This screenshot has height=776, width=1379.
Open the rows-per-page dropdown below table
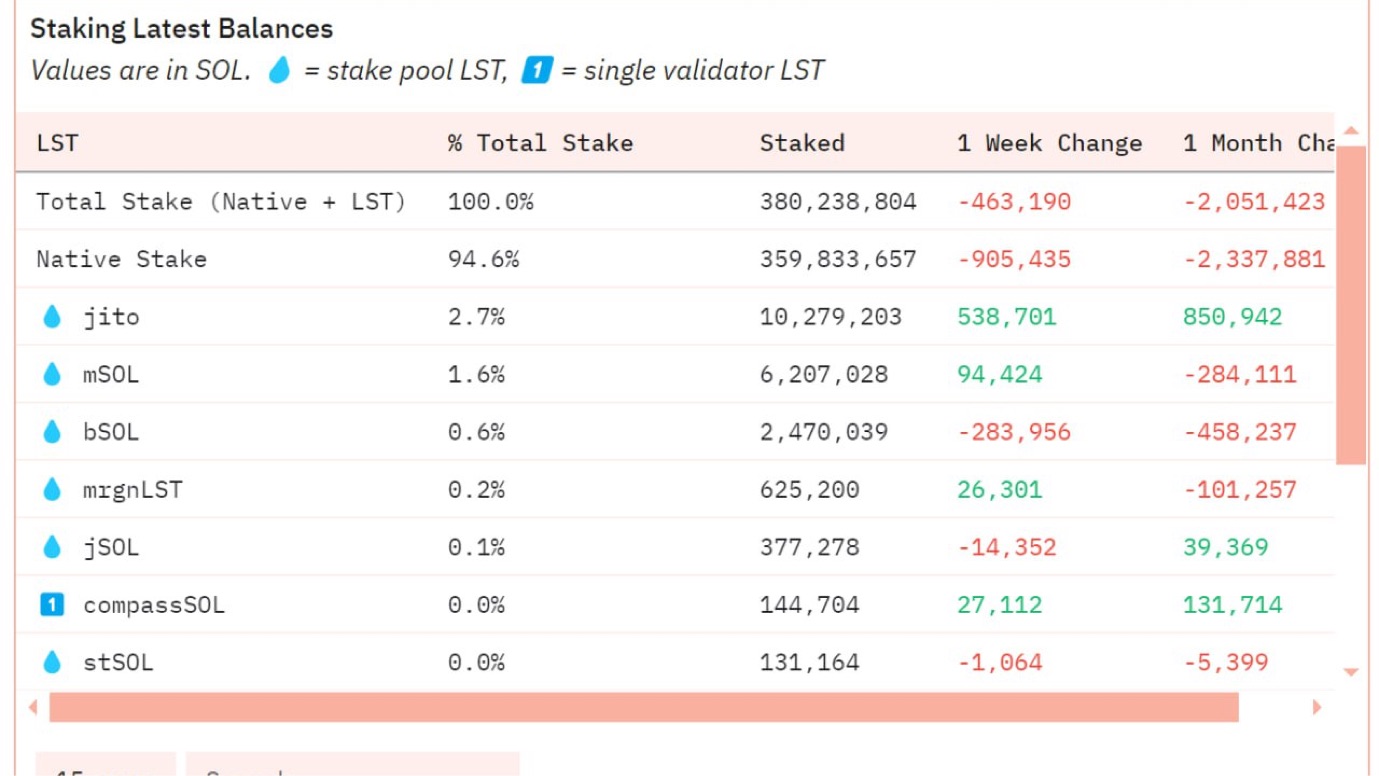106,769
